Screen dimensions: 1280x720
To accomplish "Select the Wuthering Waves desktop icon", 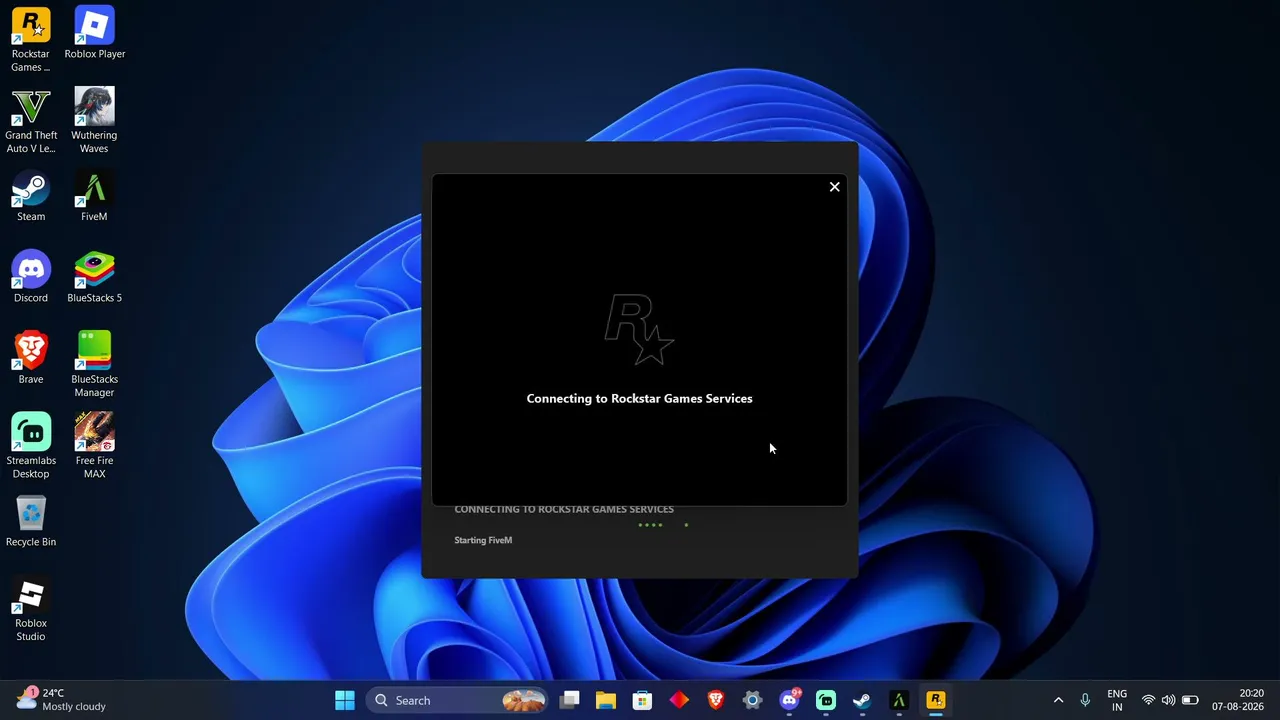I will [94, 121].
